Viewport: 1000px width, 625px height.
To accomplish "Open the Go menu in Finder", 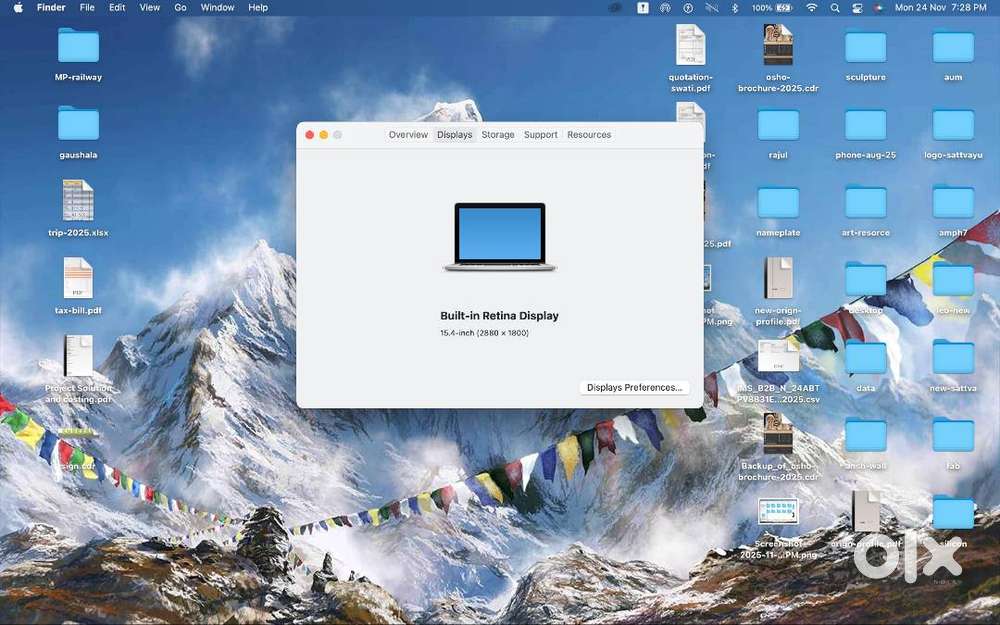I will [180, 7].
